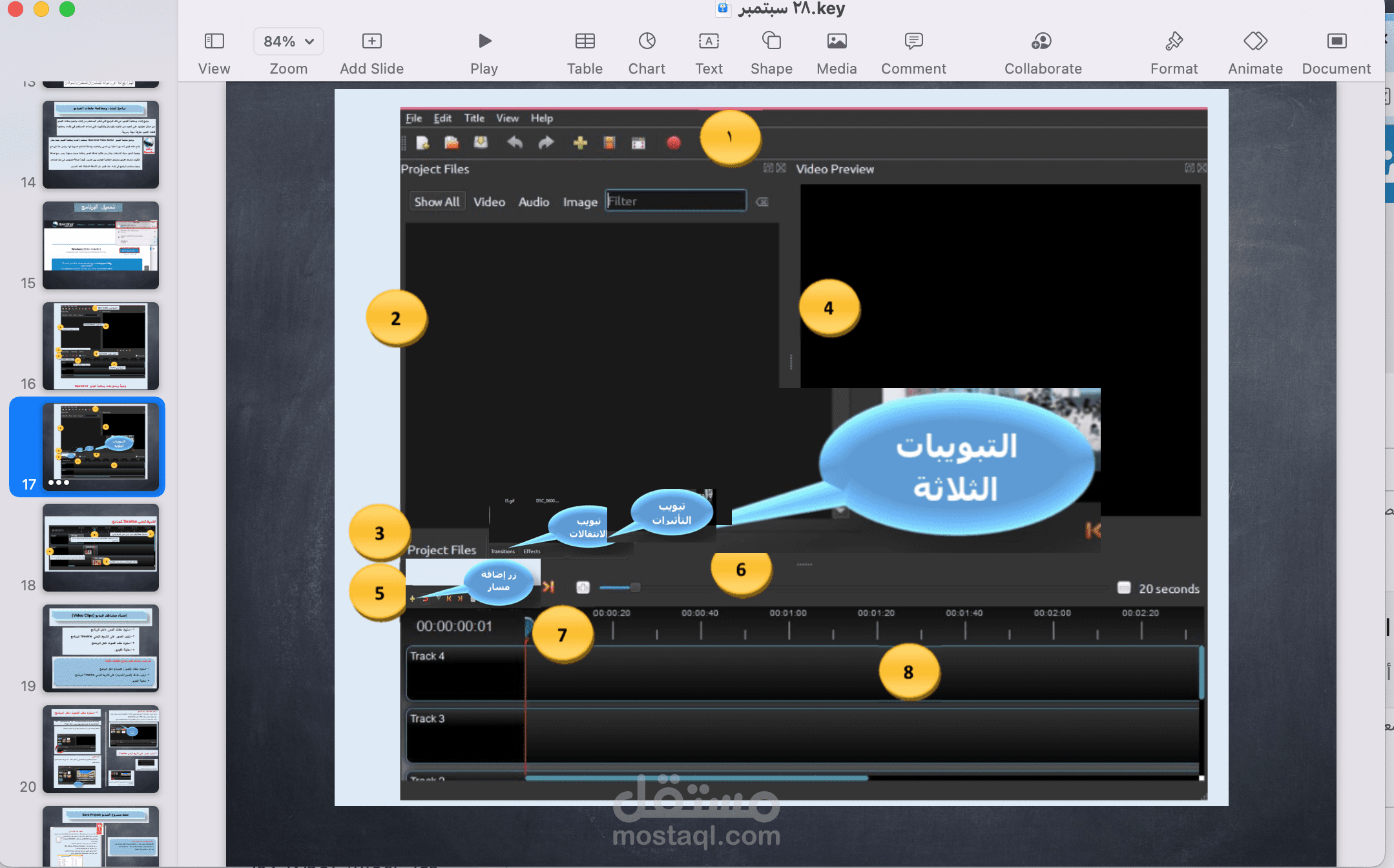Image resolution: width=1394 pixels, height=868 pixels.
Task: Open the 84% Zoom dropdown
Action: pyautogui.click(x=289, y=41)
